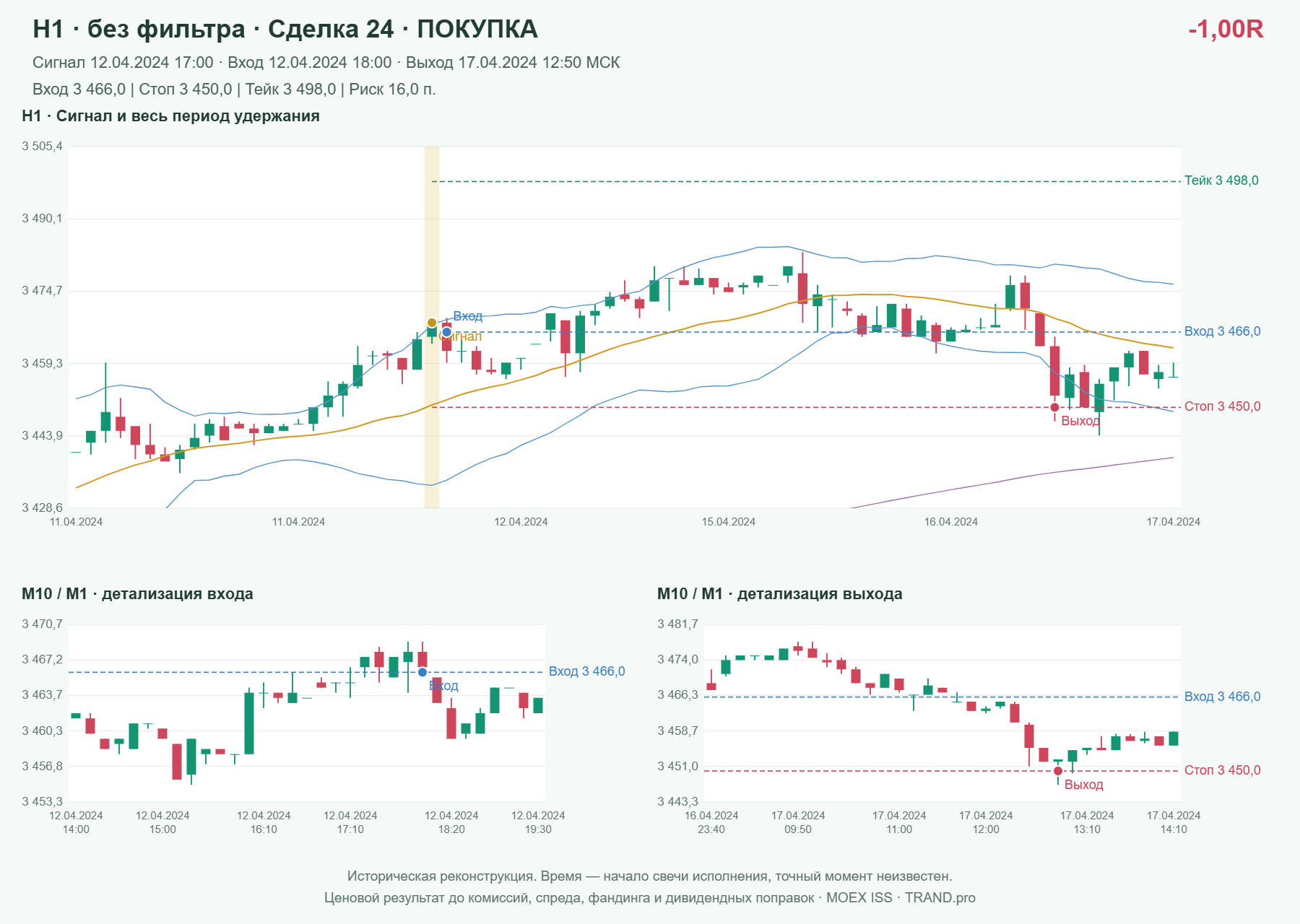Viewport: 1300px width, 924px height.
Task: Click 'Вход 3 466,0' label right of H1 chart
Action: [x=1222, y=331]
